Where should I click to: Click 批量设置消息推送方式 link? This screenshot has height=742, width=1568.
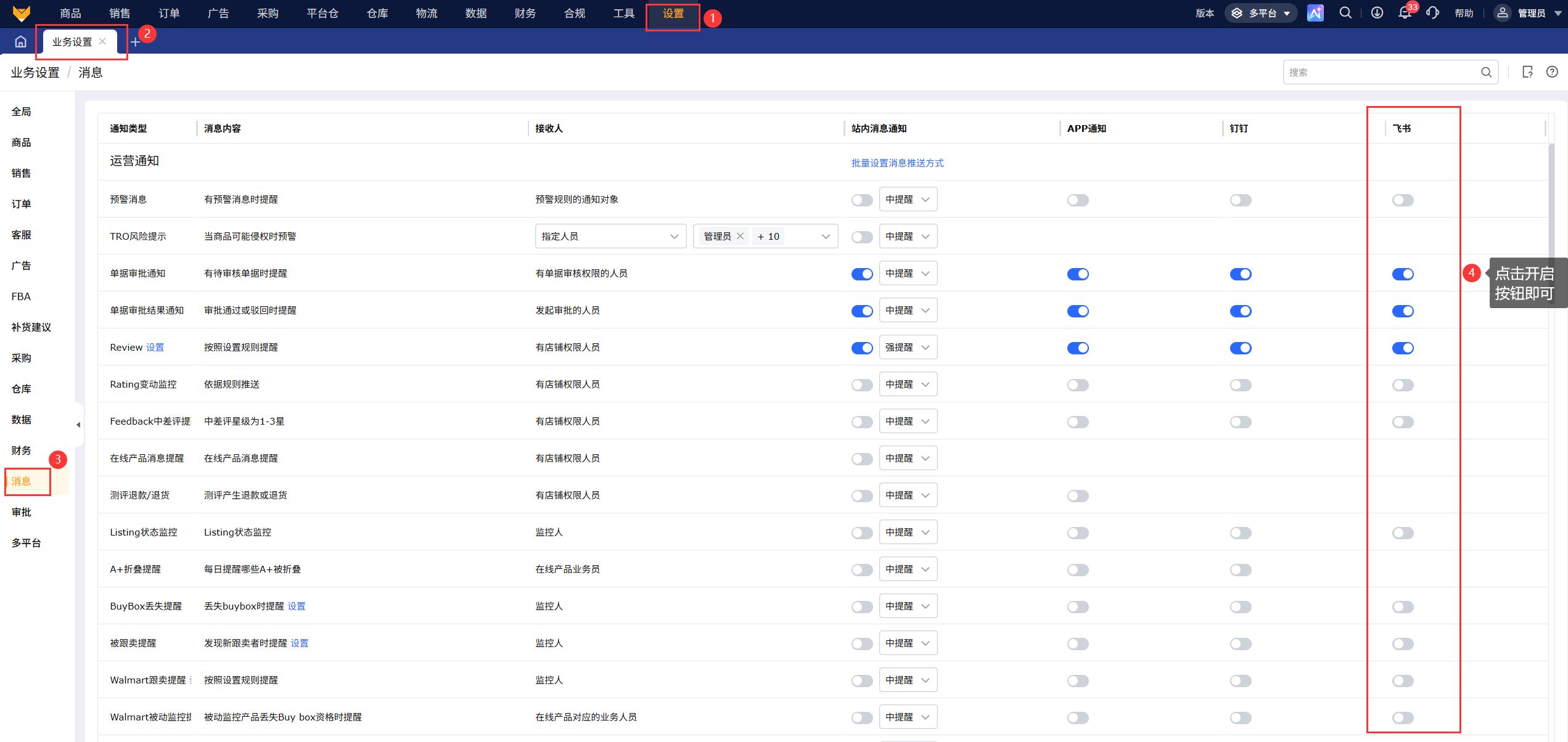pyautogui.click(x=897, y=163)
